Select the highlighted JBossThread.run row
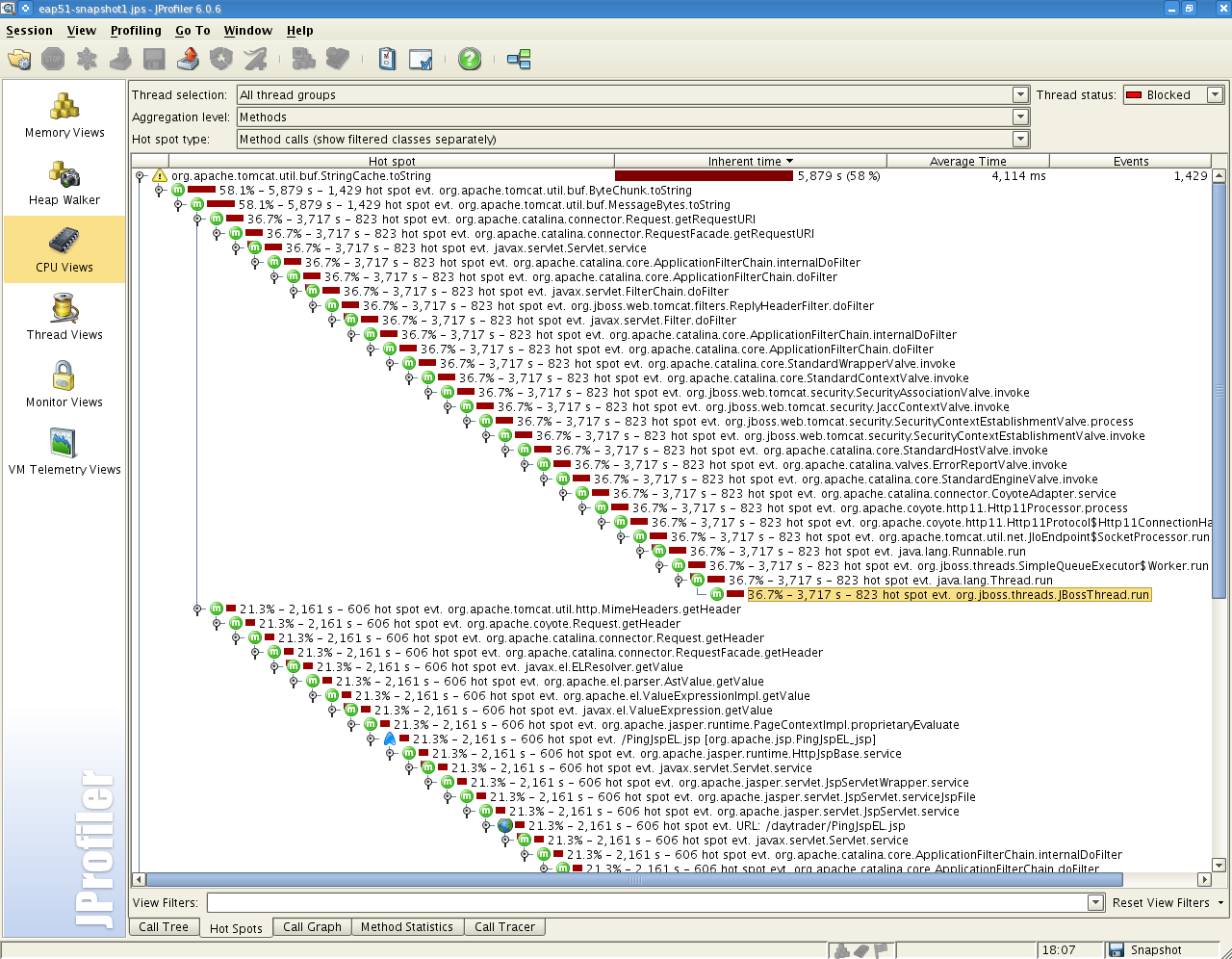The height and width of the screenshot is (959, 1232). (949, 595)
